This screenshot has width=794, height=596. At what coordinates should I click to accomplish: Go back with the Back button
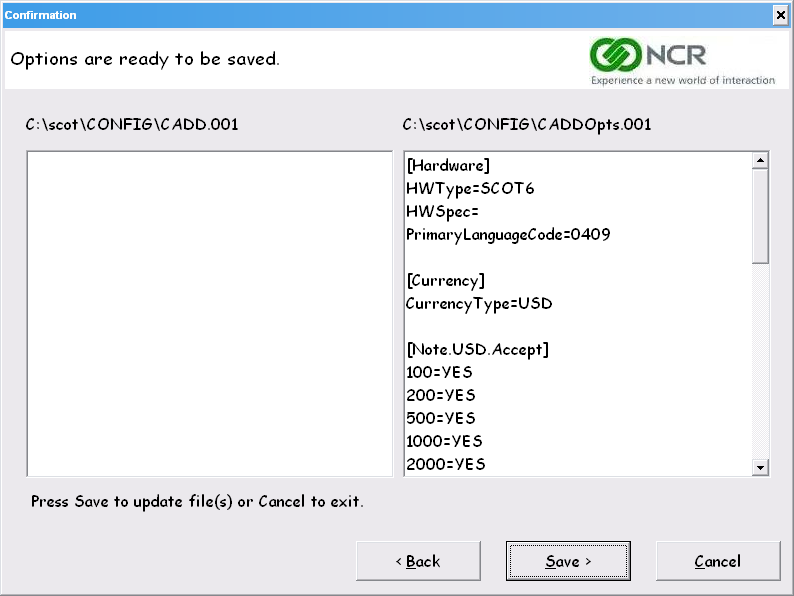418,561
